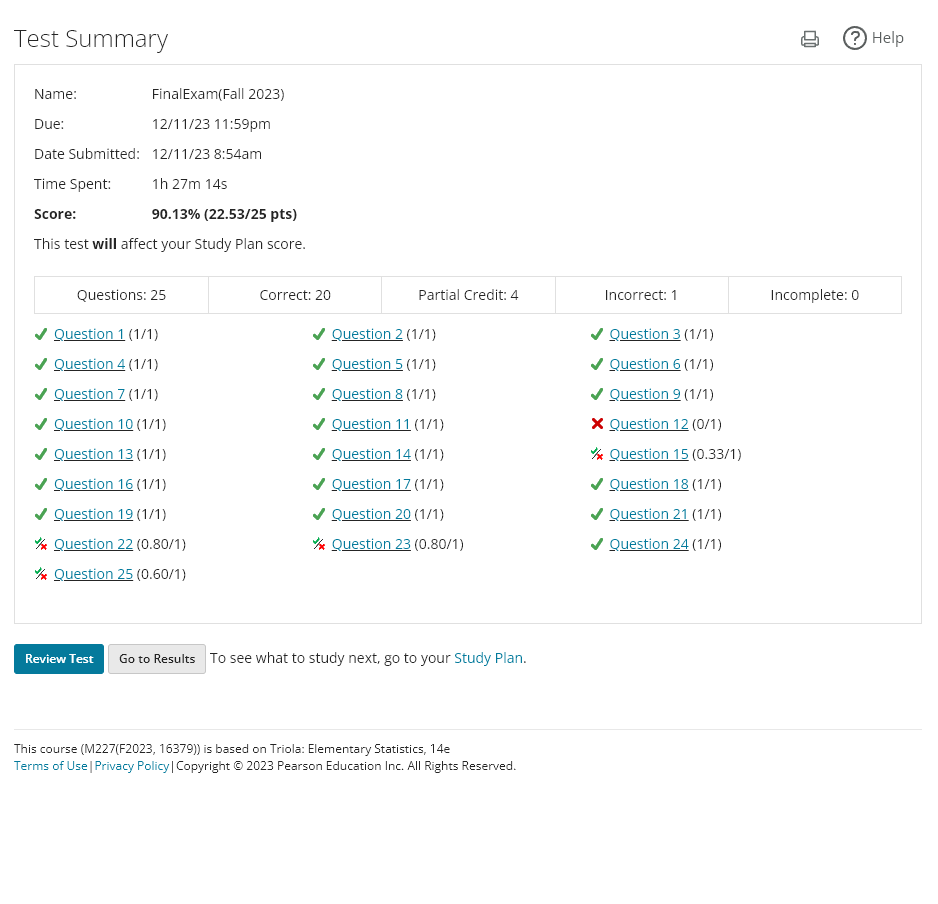The height and width of the screenshot is (904, 938).
Task: Click the partial credit icon beside Question 25
Action: click(x=41, y=574)
